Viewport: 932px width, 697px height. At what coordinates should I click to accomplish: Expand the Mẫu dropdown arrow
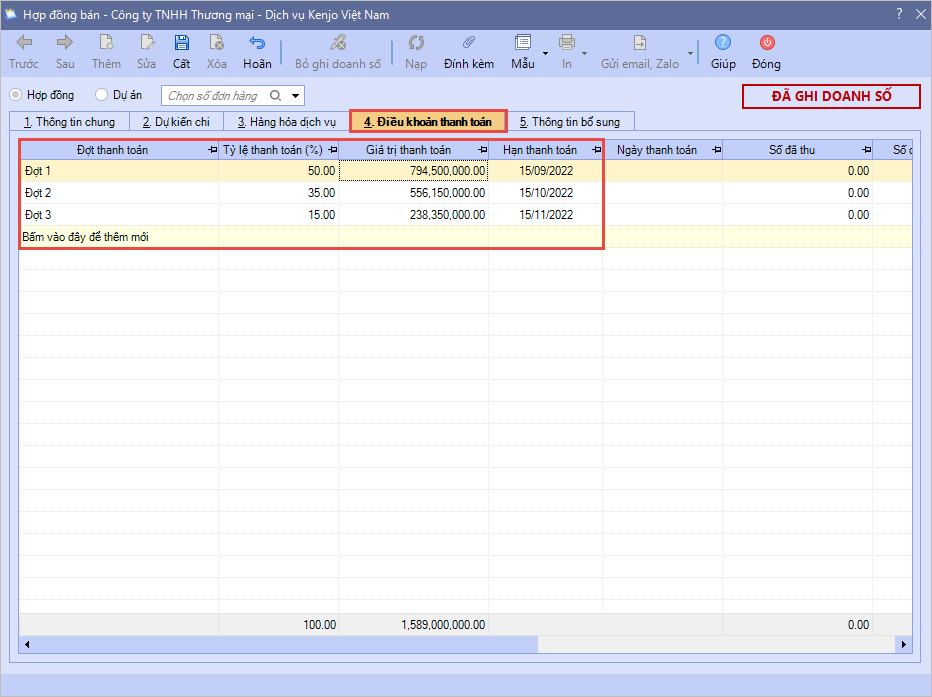tap(545, 53)
